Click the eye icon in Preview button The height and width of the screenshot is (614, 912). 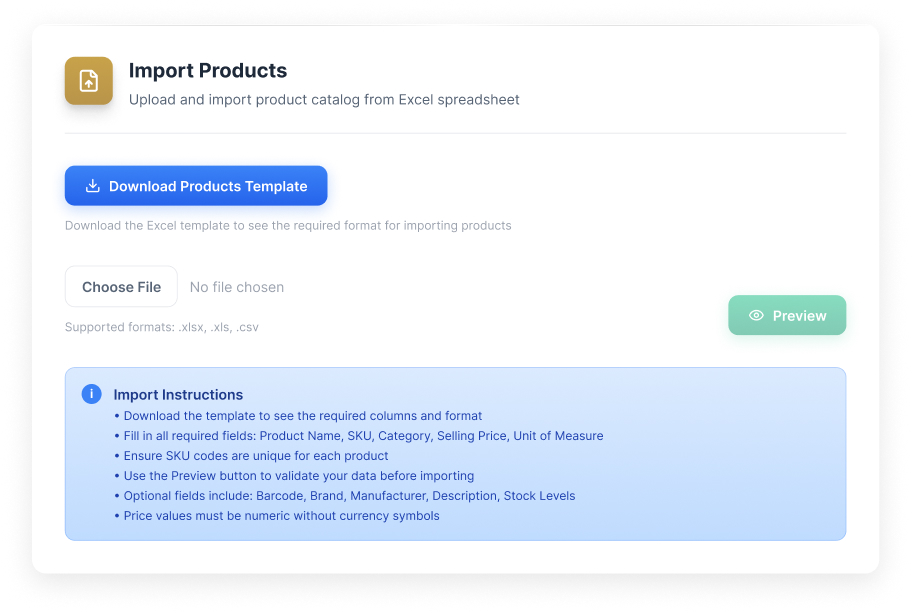coord(756,315)
